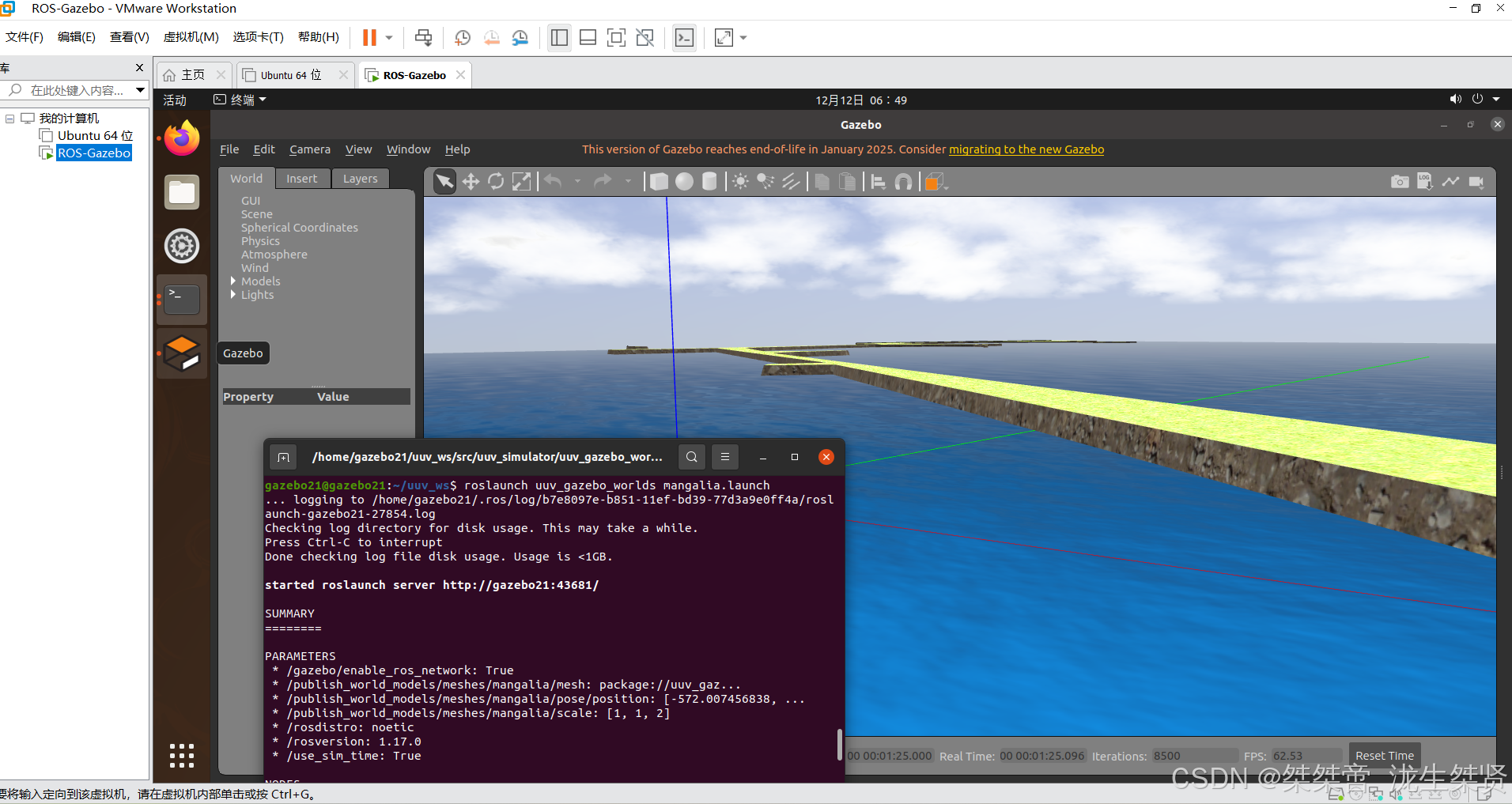Image resolution: width=1512 pixels, height=804 pixels.
Task: Open the Gazebo Camera menu
Action: (x=310, y=149)
